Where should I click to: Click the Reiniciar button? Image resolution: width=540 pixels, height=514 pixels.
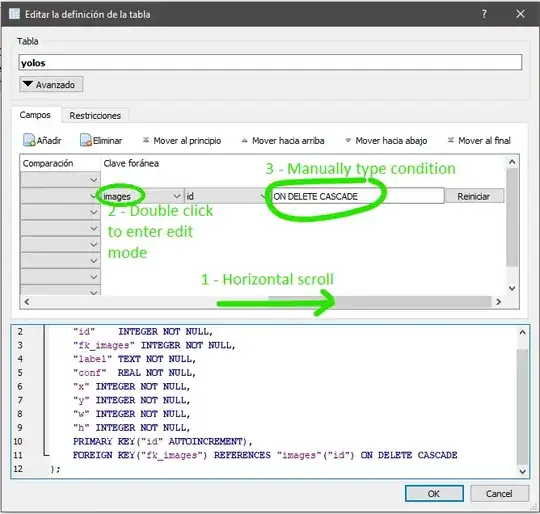click(474, 196)
